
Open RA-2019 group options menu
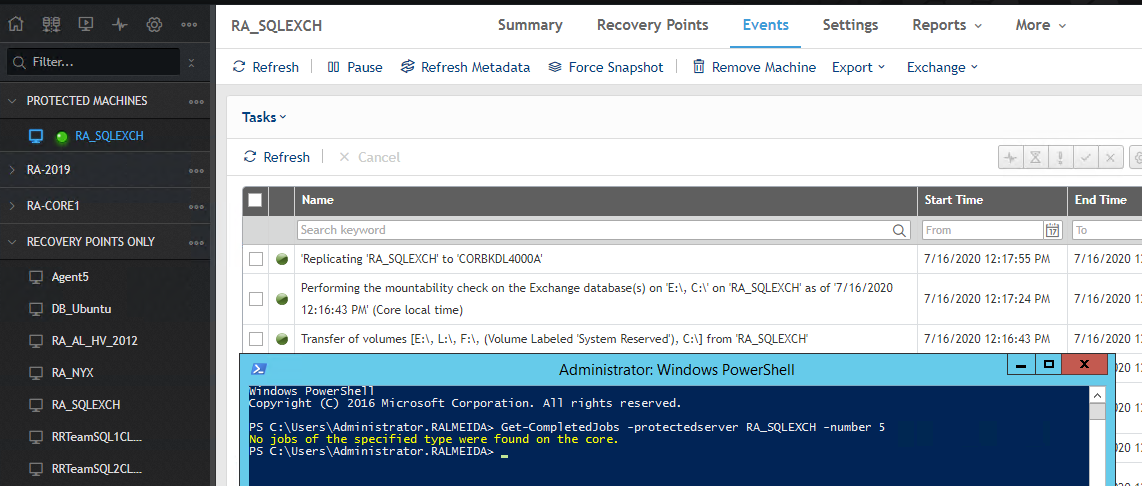(x=196, y=171)
